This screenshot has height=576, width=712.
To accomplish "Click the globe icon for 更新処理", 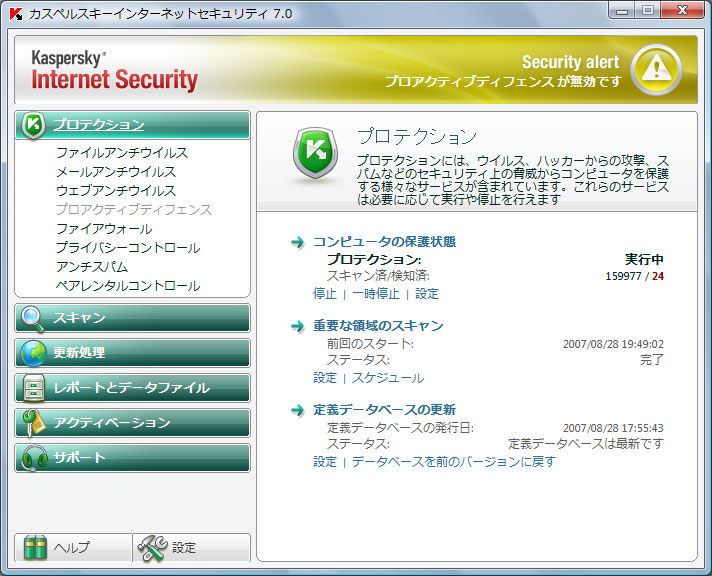I will pyautogui.click(x=34, y=353).
